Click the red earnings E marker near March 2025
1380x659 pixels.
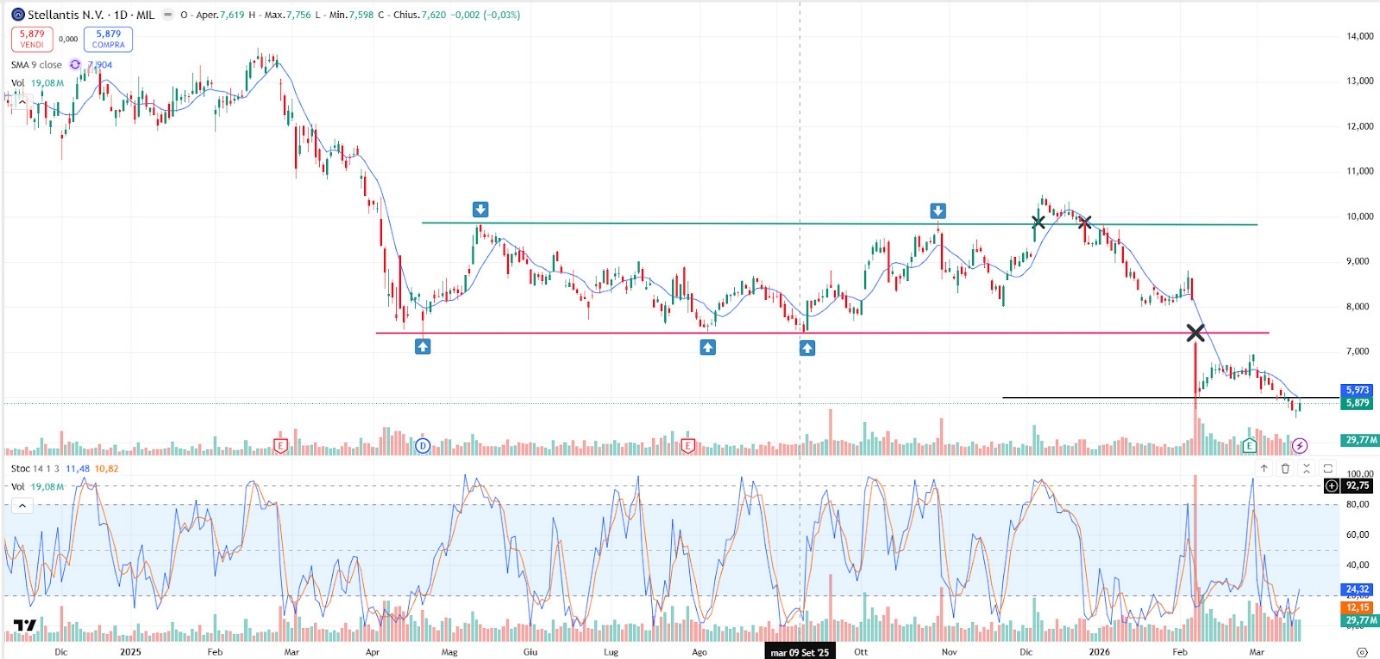click(281, 444)
